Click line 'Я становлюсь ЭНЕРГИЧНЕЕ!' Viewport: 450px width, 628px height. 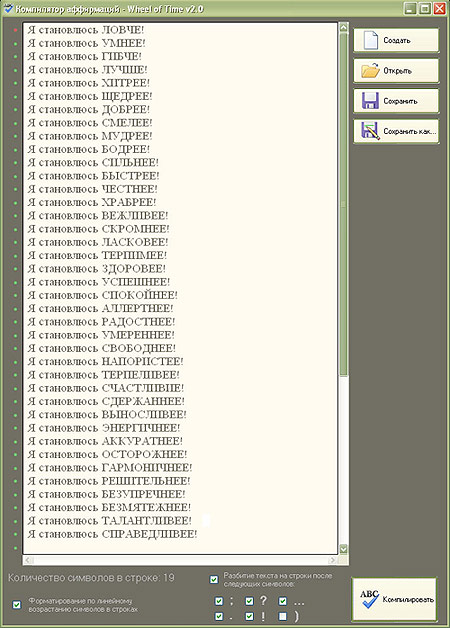pos(104,428)
